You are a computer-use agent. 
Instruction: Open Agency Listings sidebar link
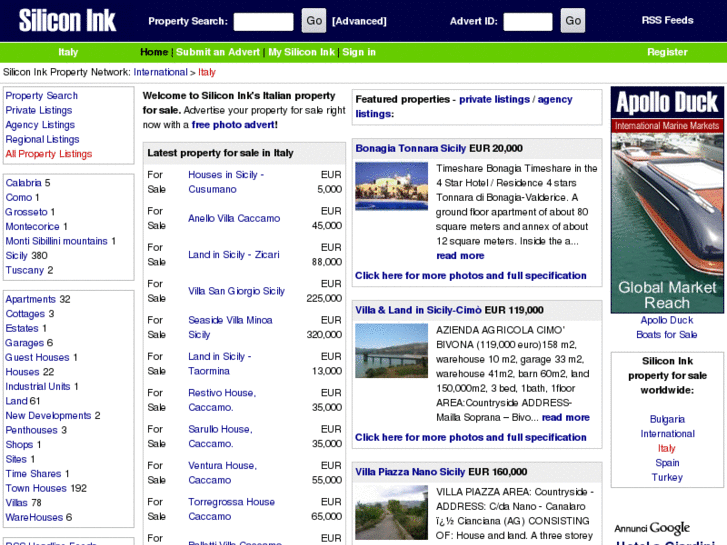[x=40, y=125]
